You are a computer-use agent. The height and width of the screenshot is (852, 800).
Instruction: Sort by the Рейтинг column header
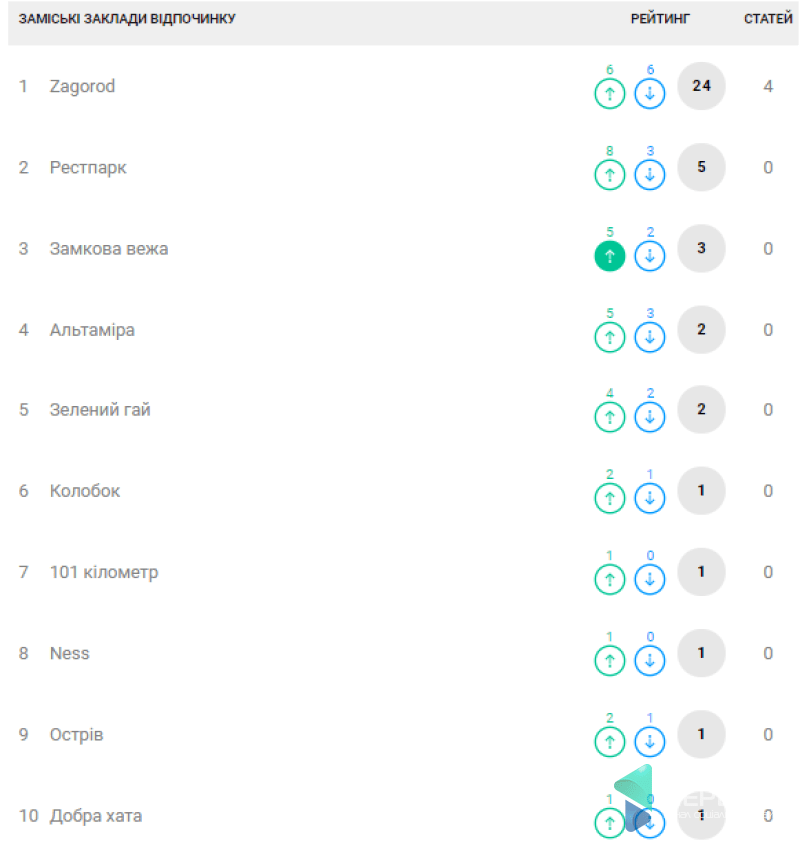coord(660,19)
